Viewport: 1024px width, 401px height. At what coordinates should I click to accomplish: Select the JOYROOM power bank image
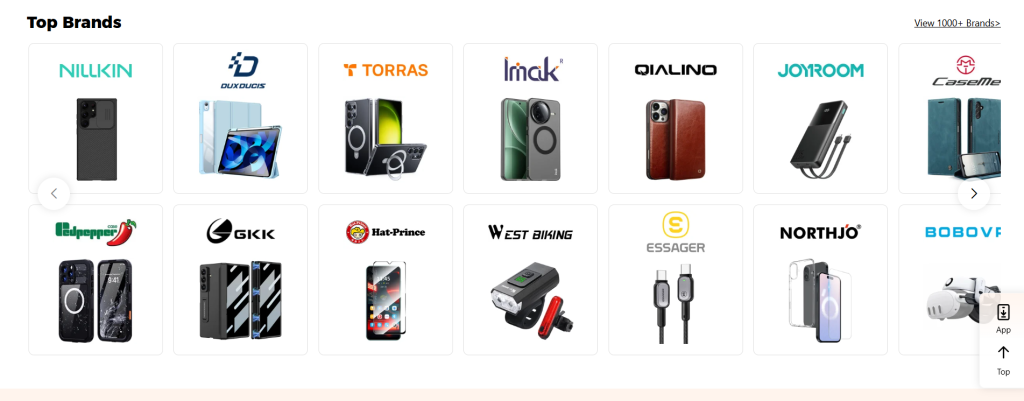click(x=820, y=140)
